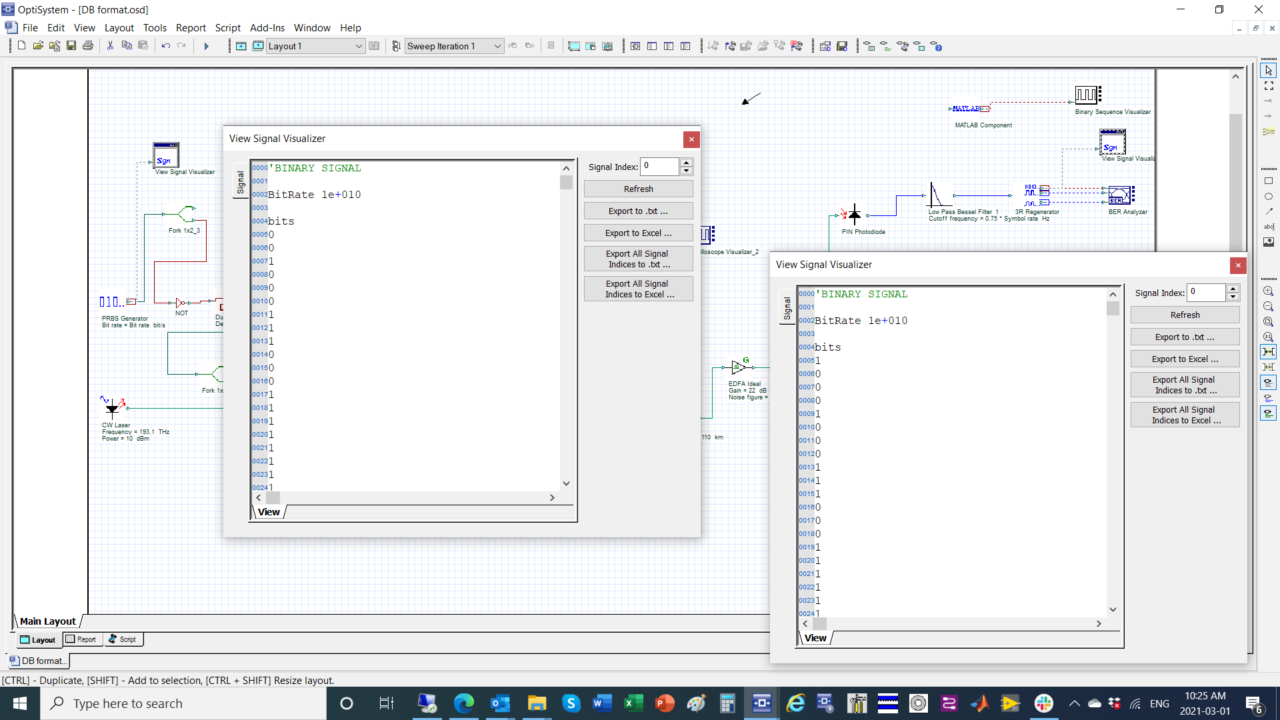The height and width of the screenshot is (720, 1280).
Task: Click the CW Laser component
Action: click(112, 407)
